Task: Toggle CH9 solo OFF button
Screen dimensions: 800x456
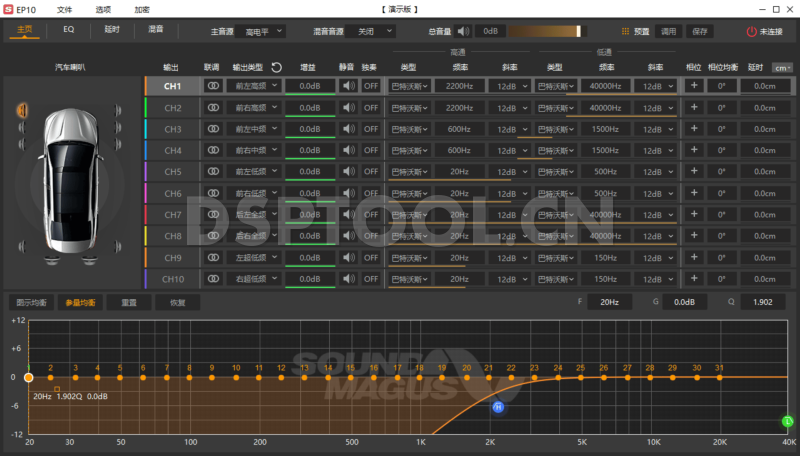Action: pos(371,258)
